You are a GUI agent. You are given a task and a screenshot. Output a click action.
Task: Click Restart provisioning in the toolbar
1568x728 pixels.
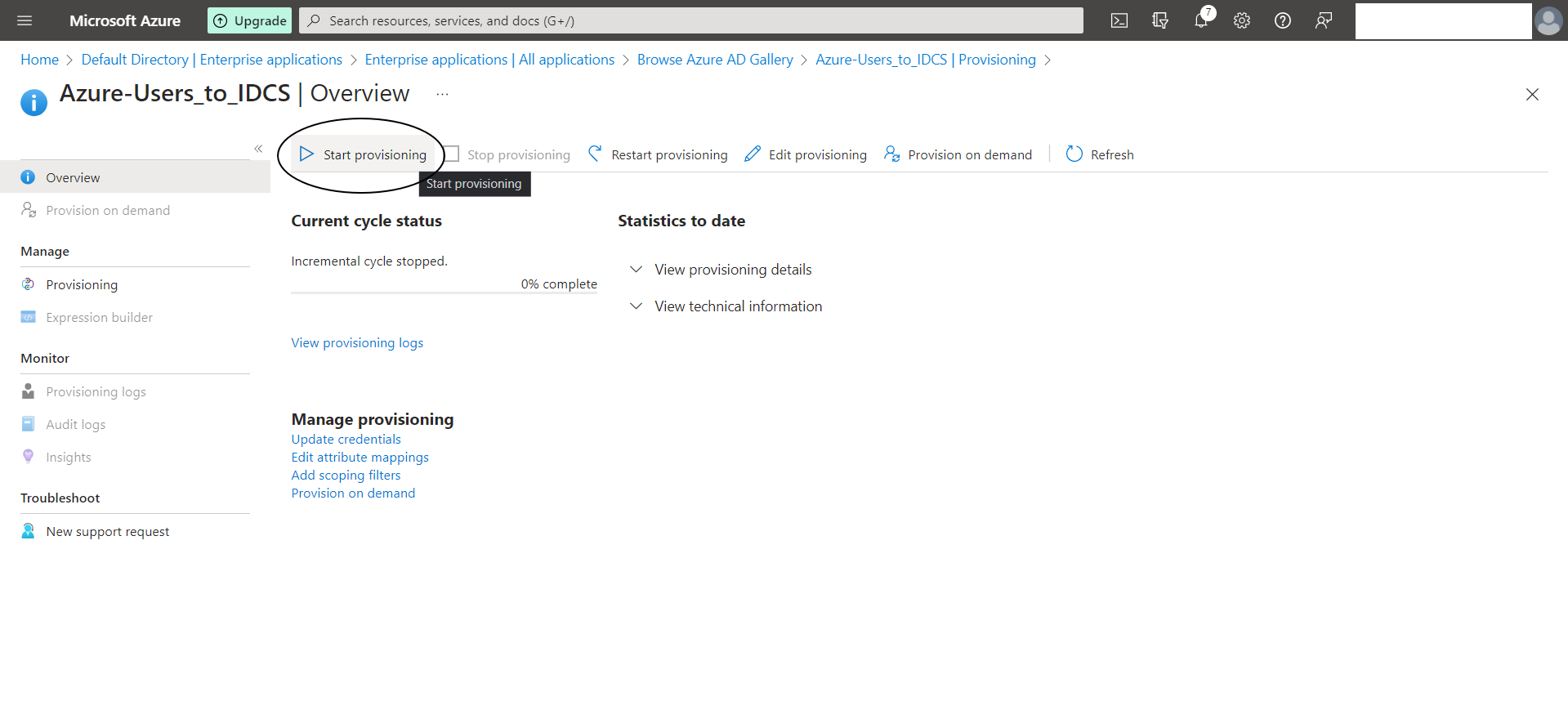pyautogui.click(x=658, y=154)
